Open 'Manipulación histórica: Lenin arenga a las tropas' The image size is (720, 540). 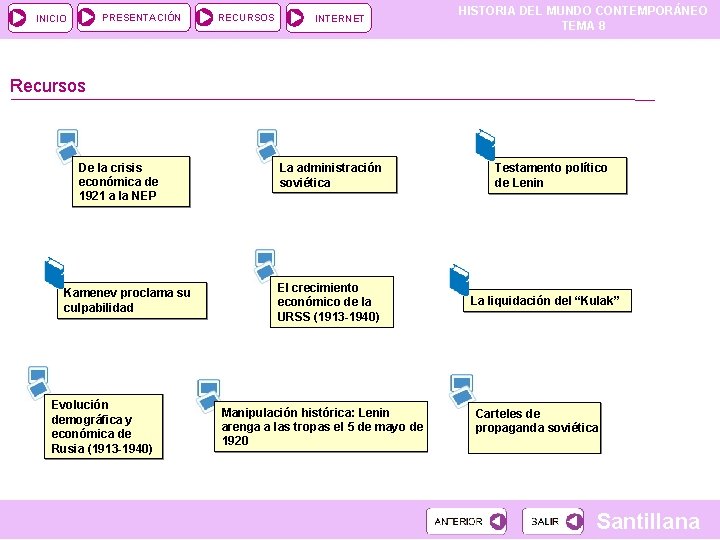pyautogui.click(x=321, y=427)
